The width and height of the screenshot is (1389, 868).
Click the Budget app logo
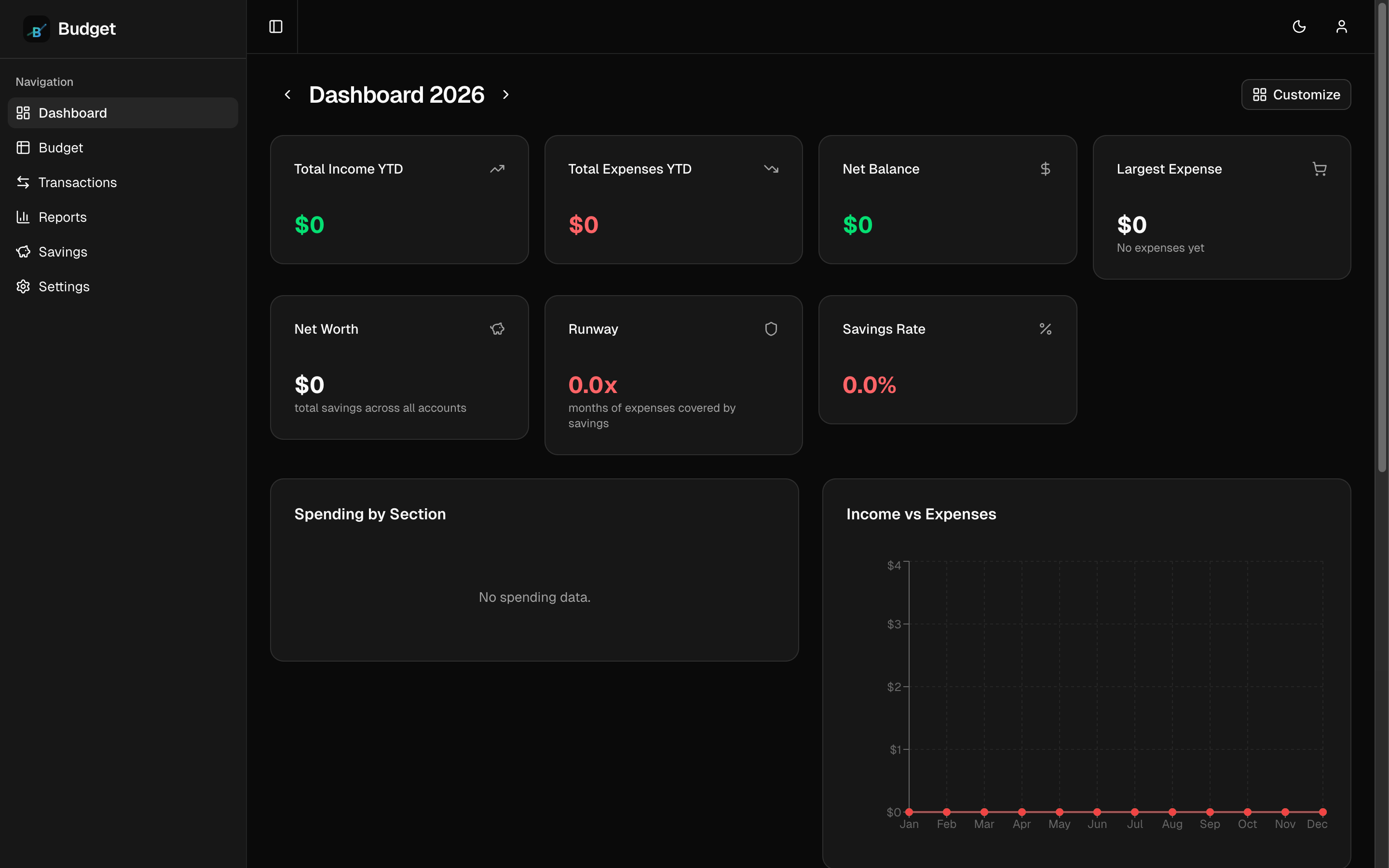click(36, 29)
